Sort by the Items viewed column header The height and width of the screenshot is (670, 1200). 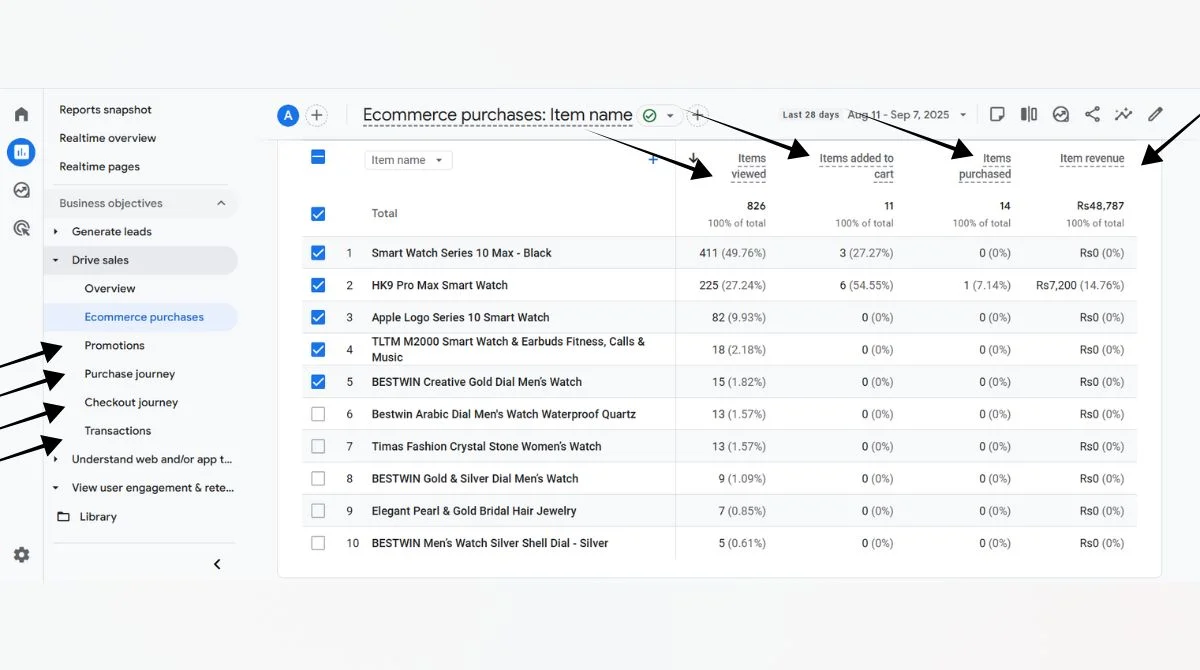(749, 166)
